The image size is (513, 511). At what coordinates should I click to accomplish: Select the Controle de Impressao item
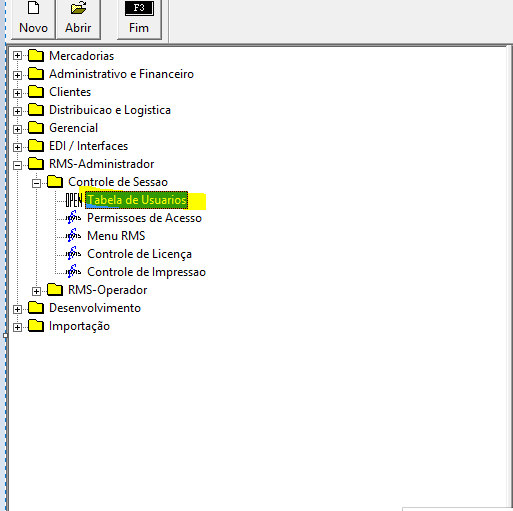point(146,272)
